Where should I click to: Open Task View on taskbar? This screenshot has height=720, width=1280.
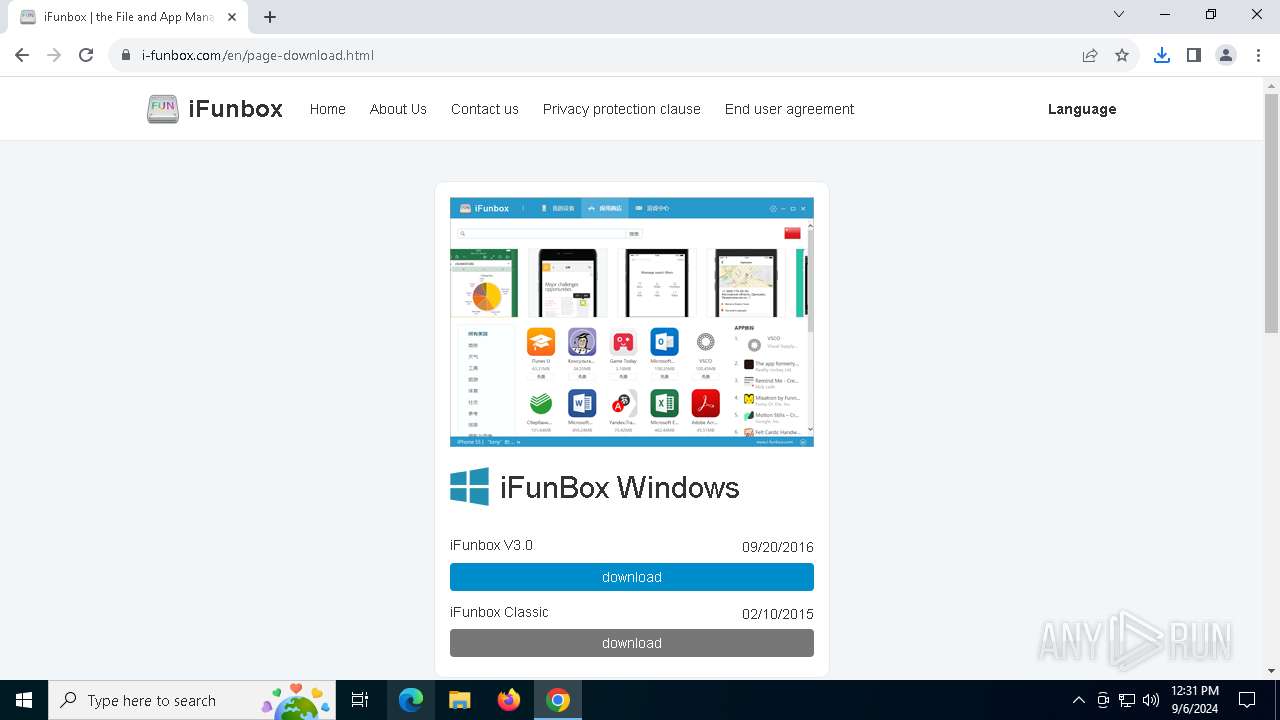[x=360, y=700]
